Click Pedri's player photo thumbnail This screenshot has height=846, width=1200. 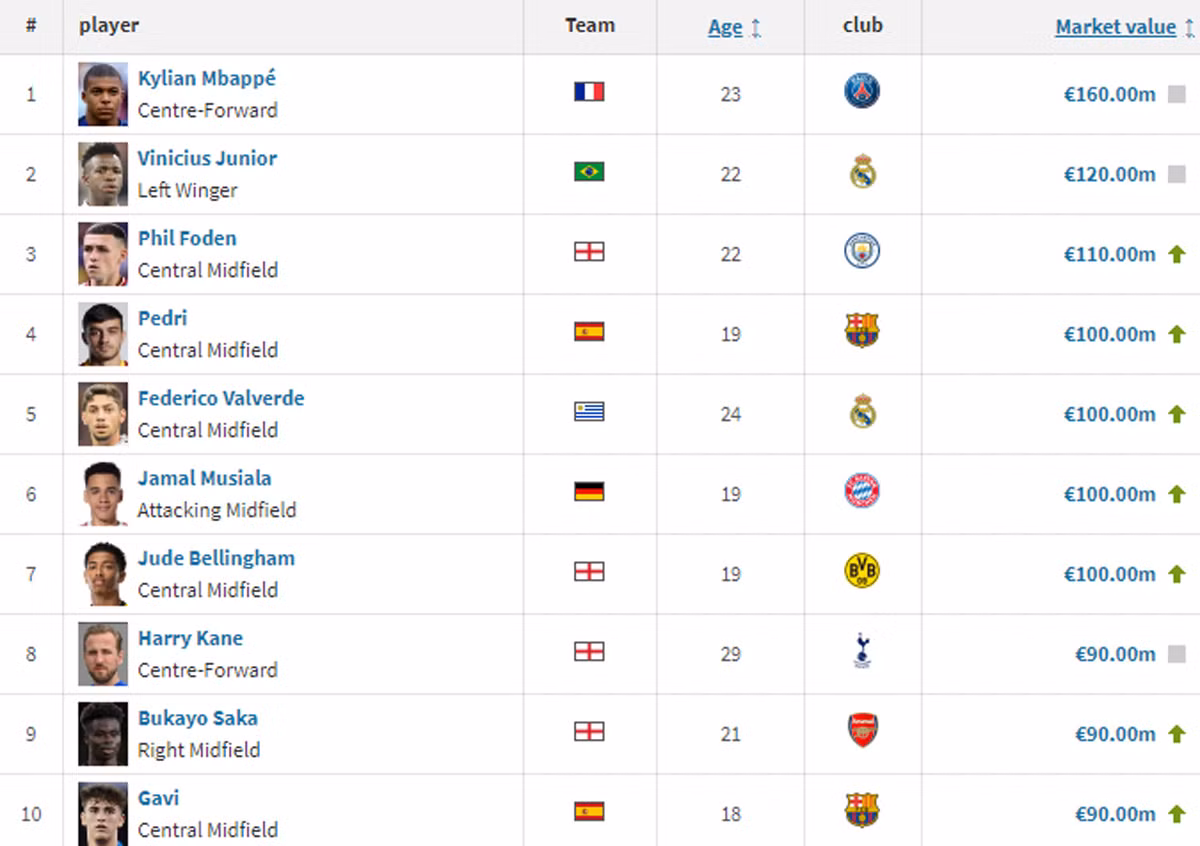(x=103, y=334)
